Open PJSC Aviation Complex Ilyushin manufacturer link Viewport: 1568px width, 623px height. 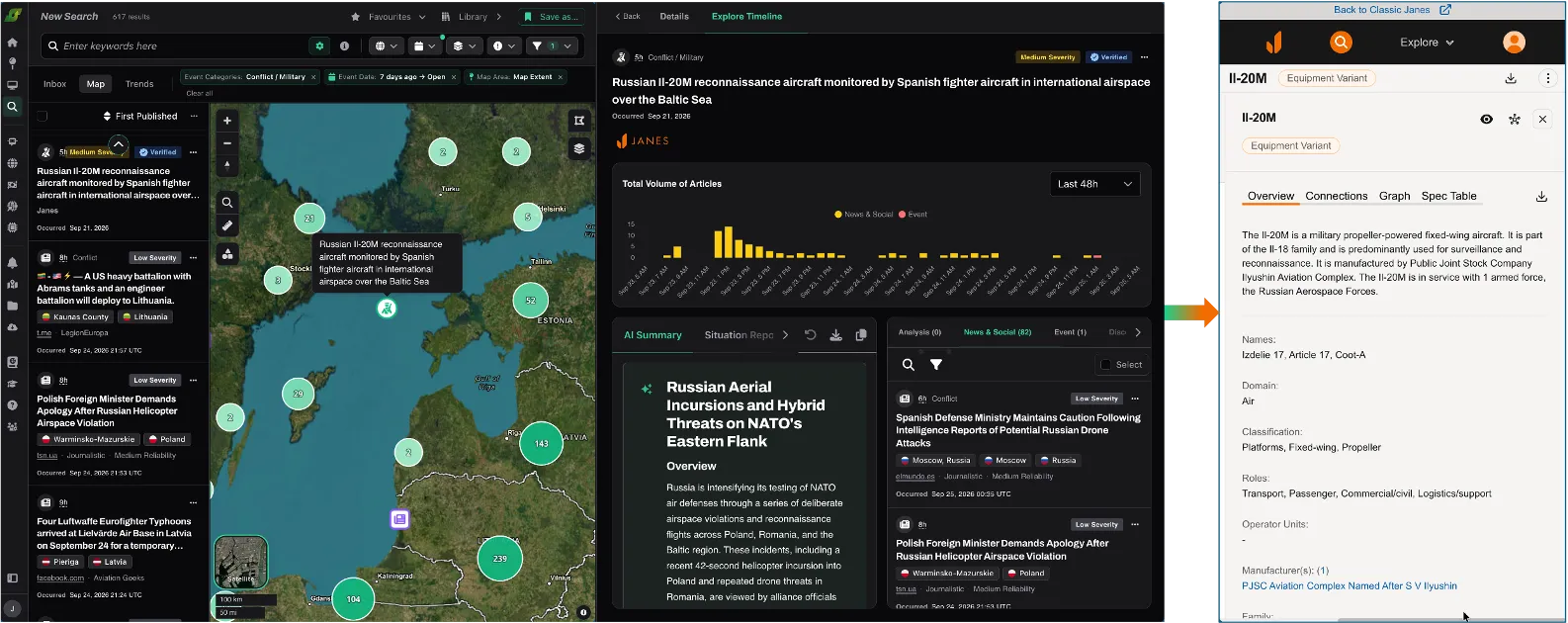[1349, 585]
